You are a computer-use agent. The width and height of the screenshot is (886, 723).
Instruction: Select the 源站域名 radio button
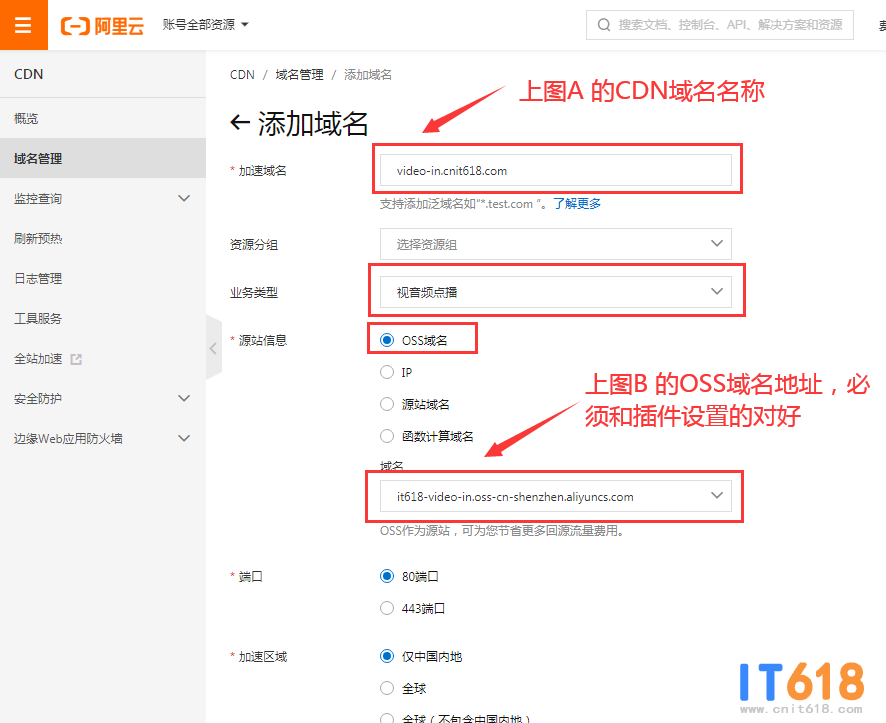coord(387,404)
